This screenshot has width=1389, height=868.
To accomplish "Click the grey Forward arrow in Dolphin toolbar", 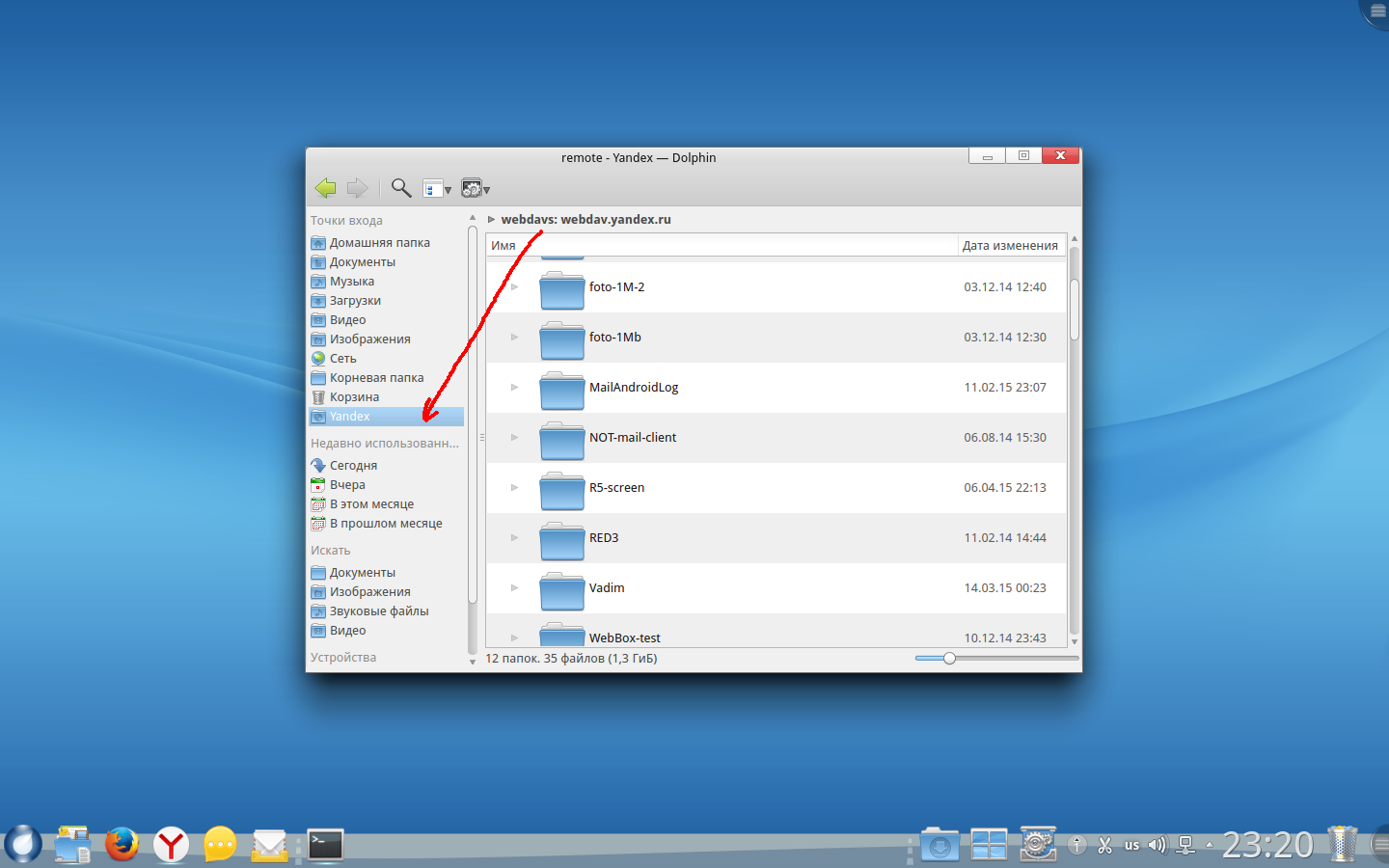I will pyautogui.click(x=357, y=188).
